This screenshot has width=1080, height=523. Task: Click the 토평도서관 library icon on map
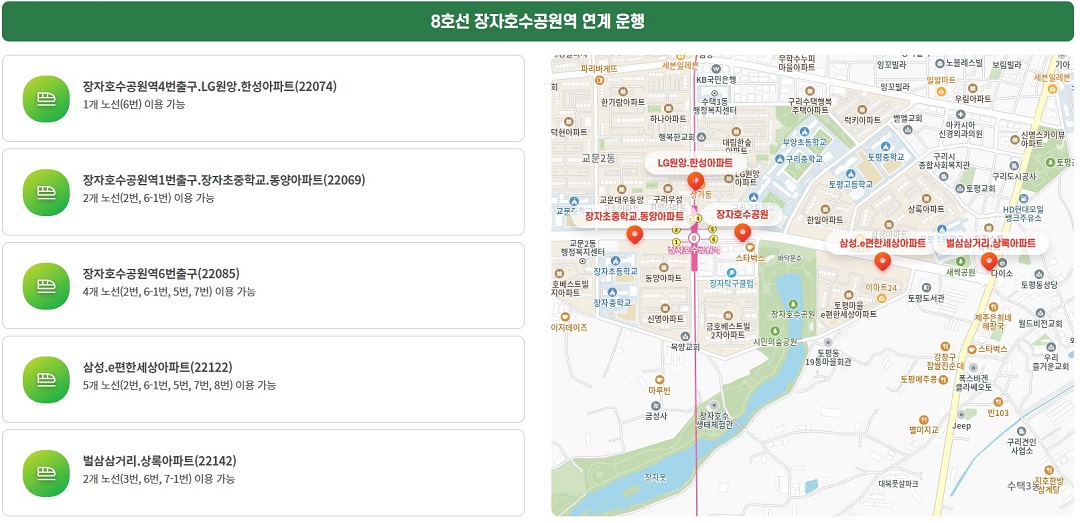[x=925, y=288]
